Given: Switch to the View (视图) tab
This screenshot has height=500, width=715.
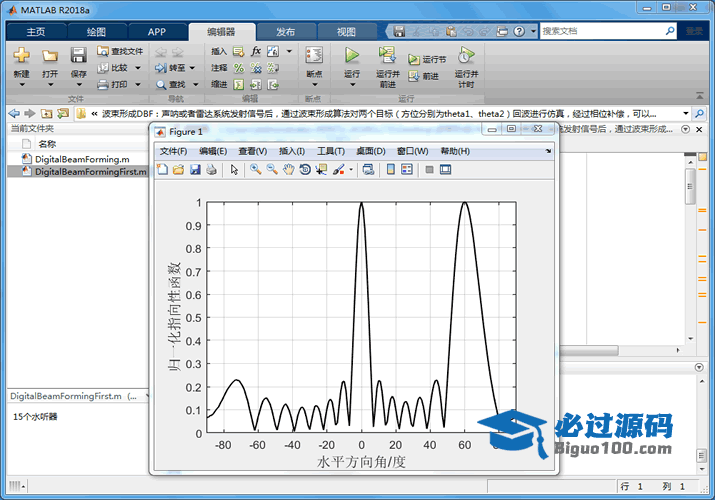Looking at the screenshot, I should pos(347,32).
